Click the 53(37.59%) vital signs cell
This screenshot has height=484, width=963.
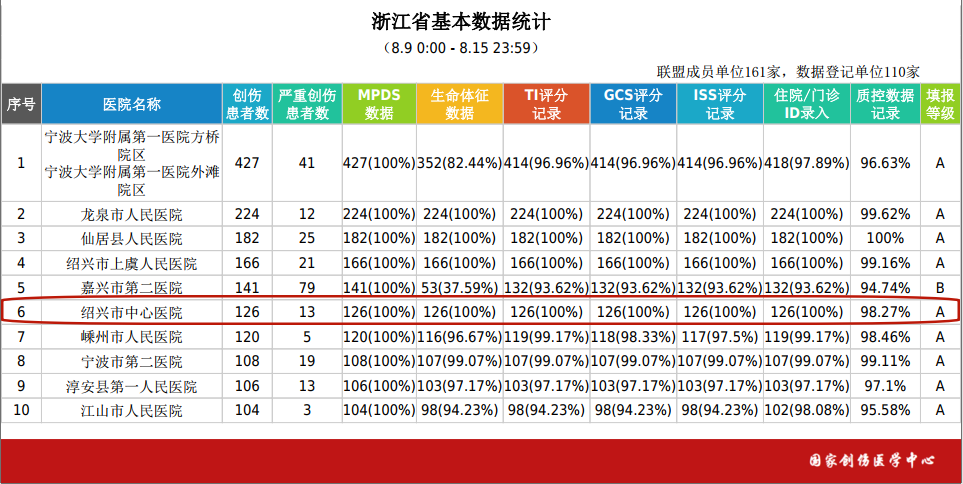[459, 287]
